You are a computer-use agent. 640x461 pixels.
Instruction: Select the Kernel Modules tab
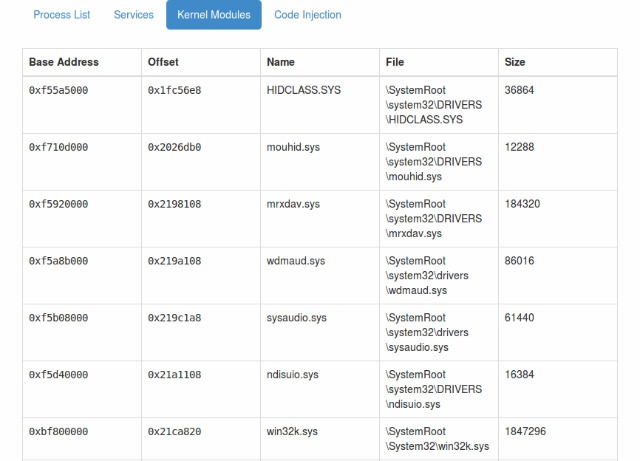pyautogui.click(x=213, y=15)
